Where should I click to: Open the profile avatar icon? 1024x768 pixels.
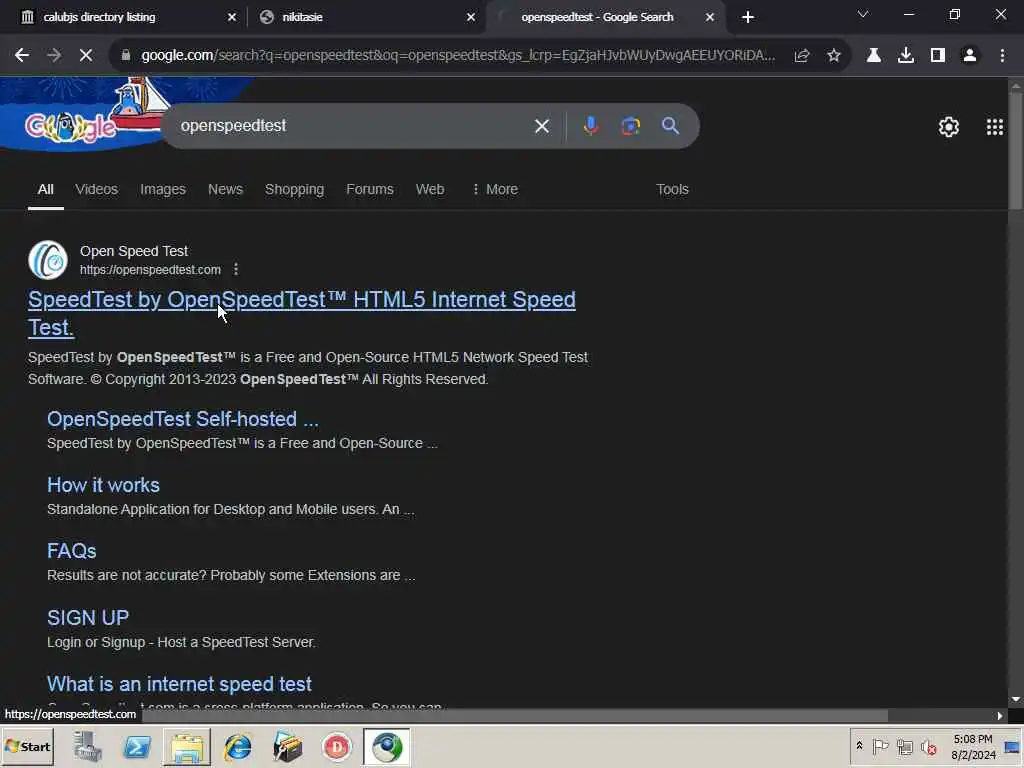pos(970,56)
